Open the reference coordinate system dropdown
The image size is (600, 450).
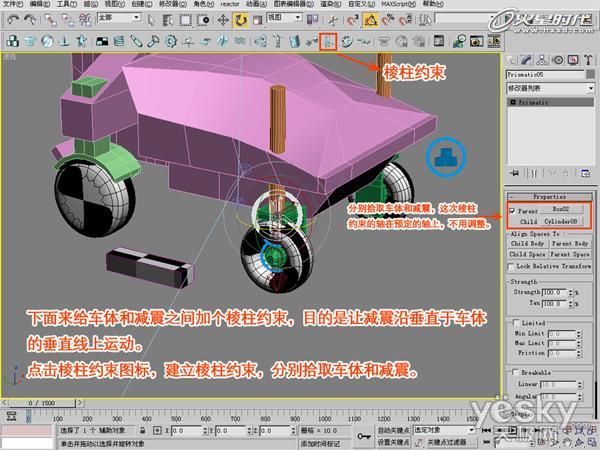point(284,18)
